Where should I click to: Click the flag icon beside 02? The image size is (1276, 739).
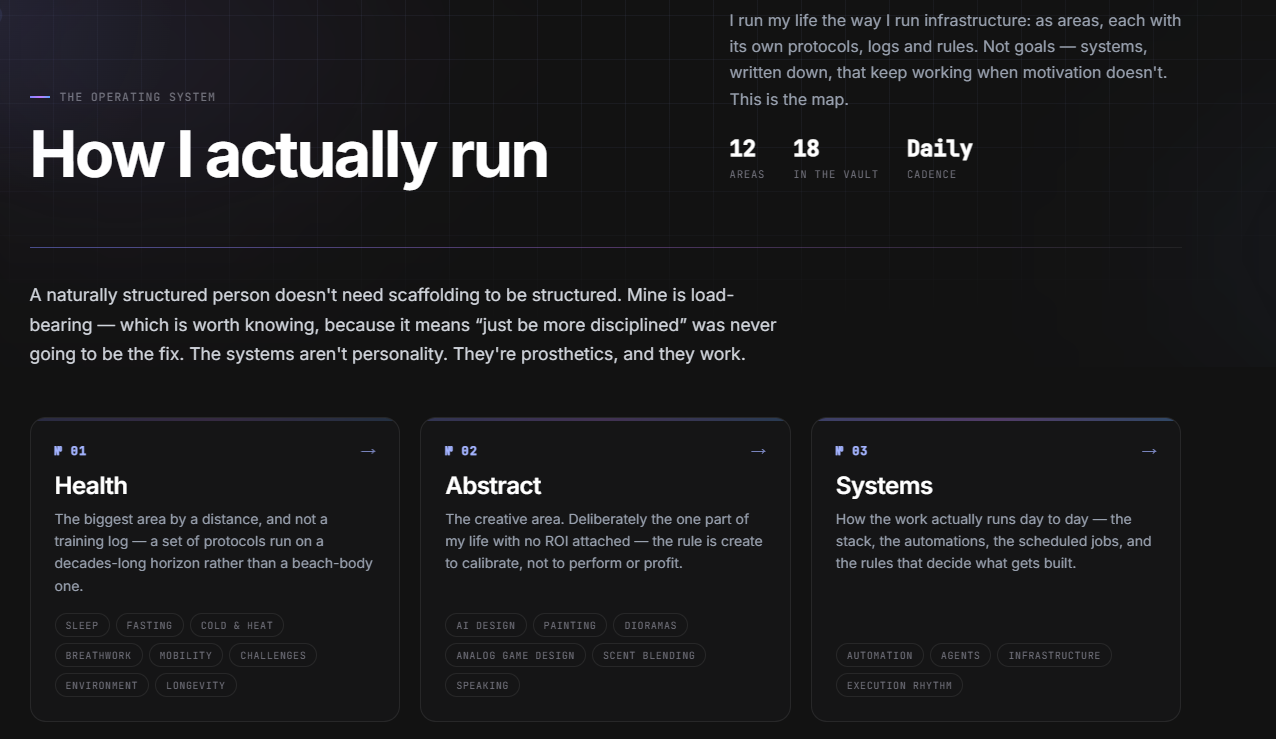coord(449,451)
